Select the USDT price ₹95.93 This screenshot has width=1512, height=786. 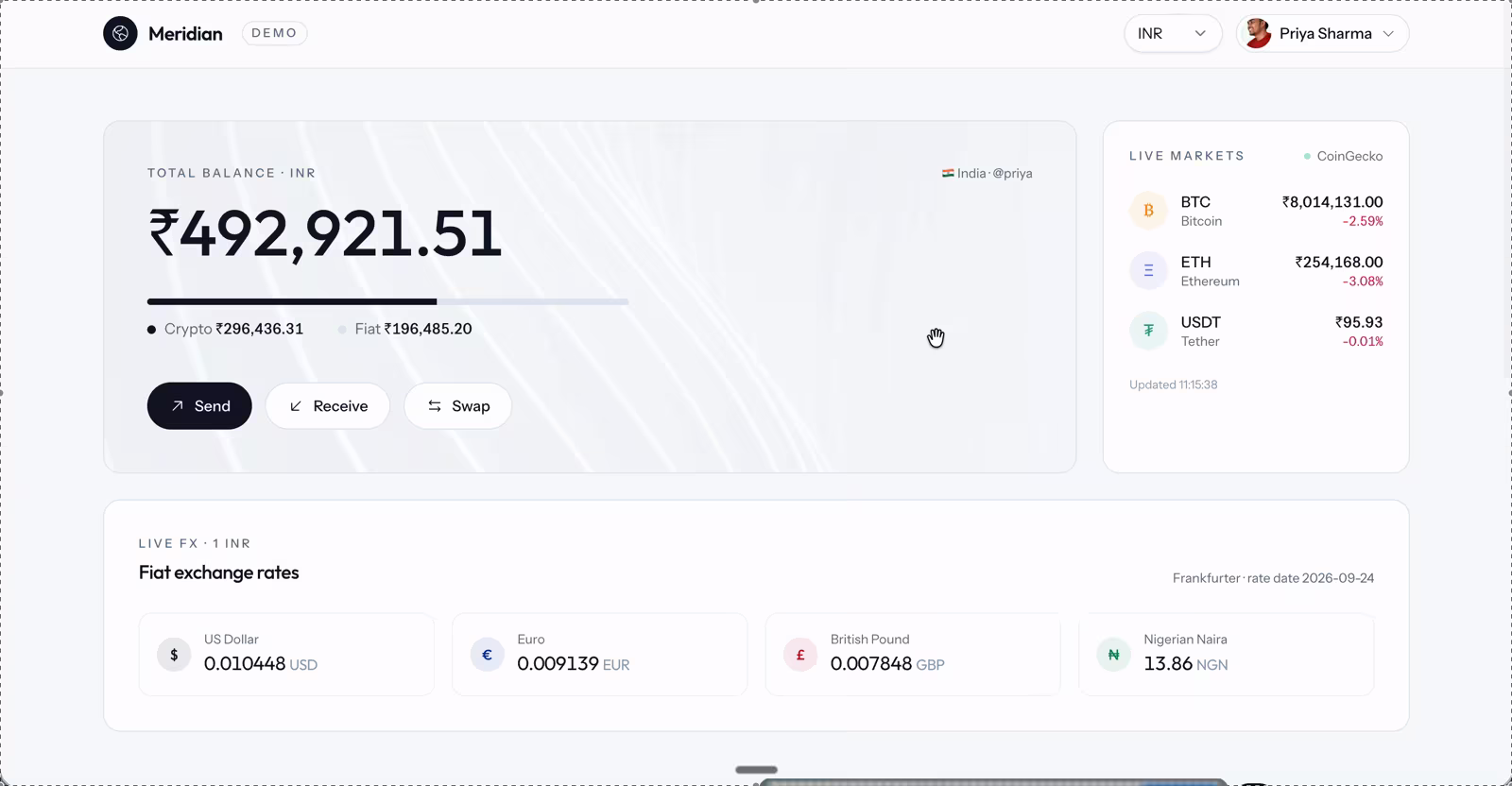point(1359,322)
